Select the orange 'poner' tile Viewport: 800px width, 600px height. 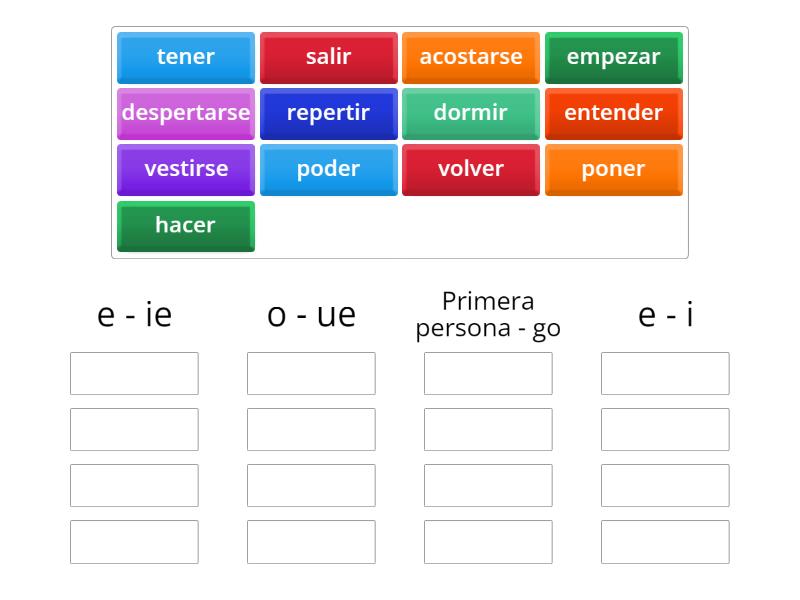point(614,169)
